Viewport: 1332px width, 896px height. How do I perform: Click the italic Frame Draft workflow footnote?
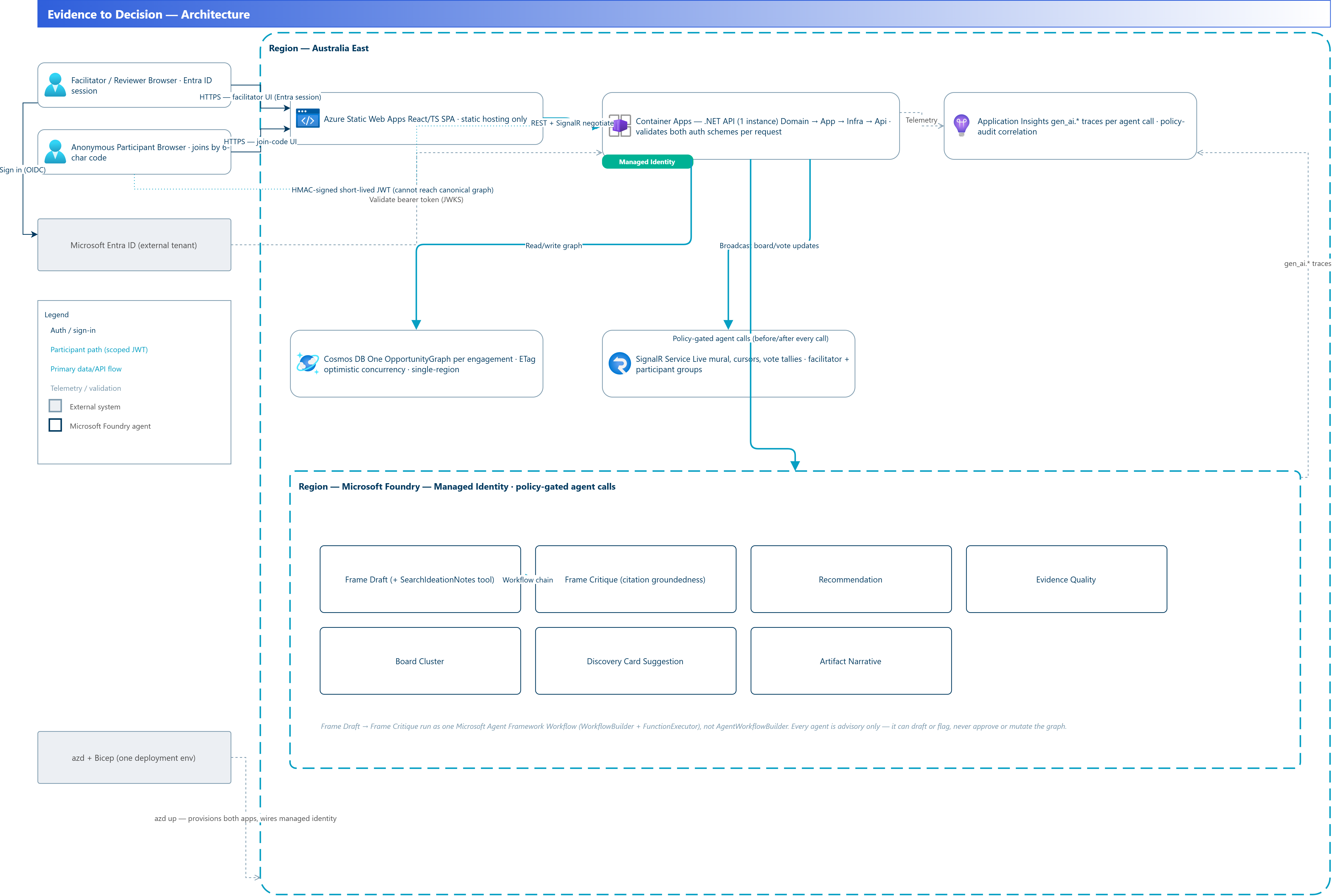[x=693, y=726]
